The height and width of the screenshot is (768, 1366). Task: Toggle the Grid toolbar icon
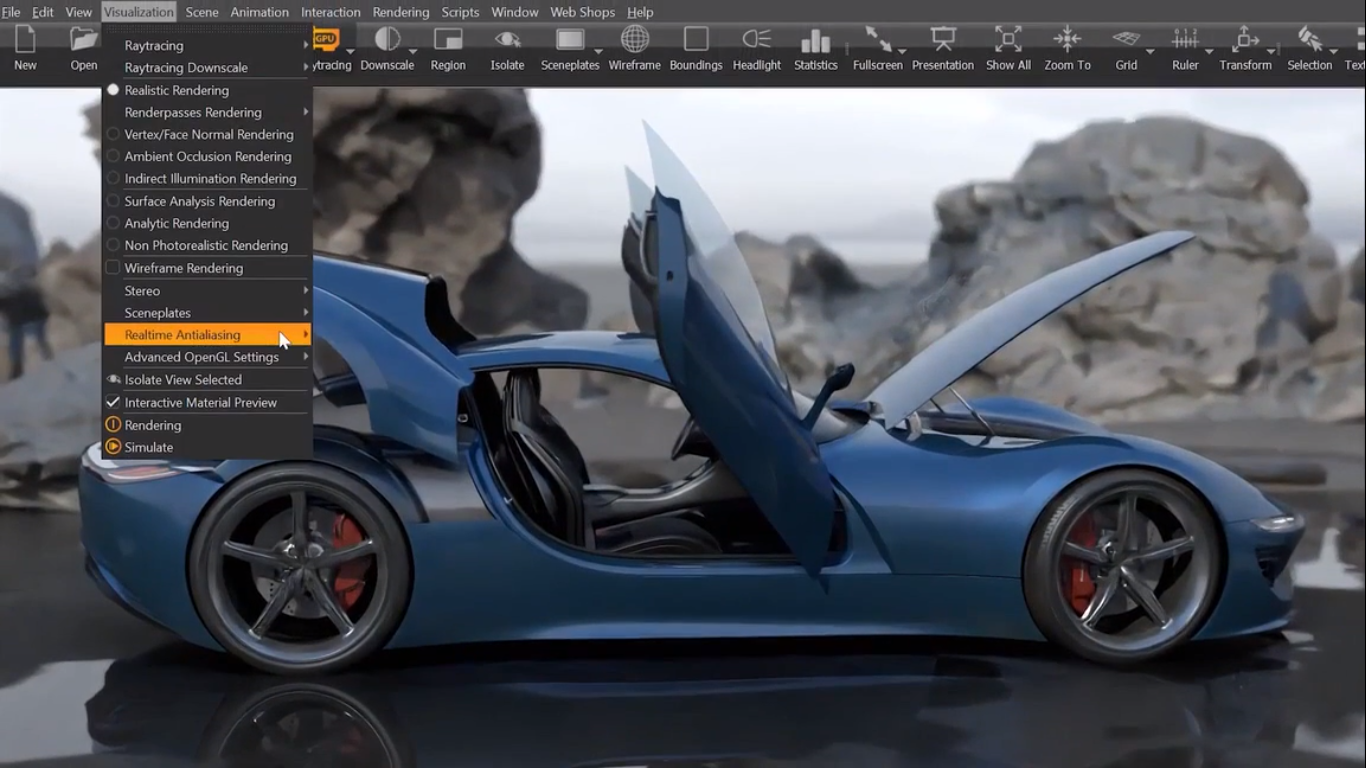tap(1126, 40)
